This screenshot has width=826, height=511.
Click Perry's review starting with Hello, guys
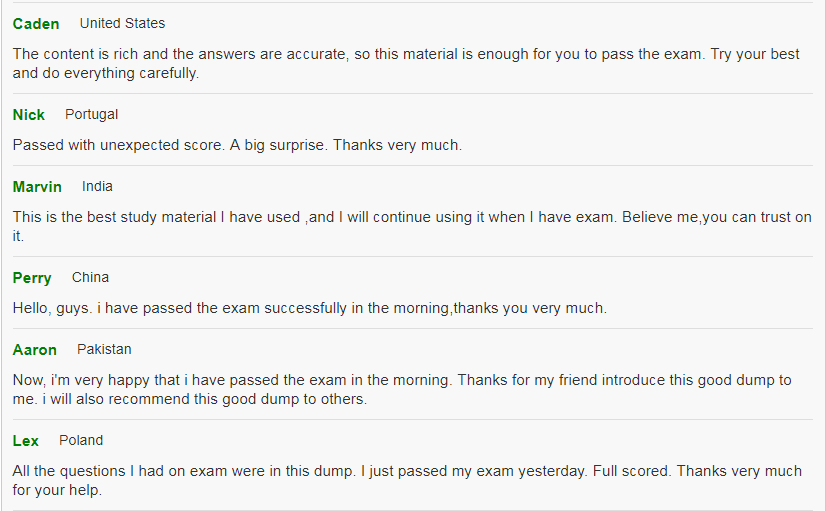[310, 308]
